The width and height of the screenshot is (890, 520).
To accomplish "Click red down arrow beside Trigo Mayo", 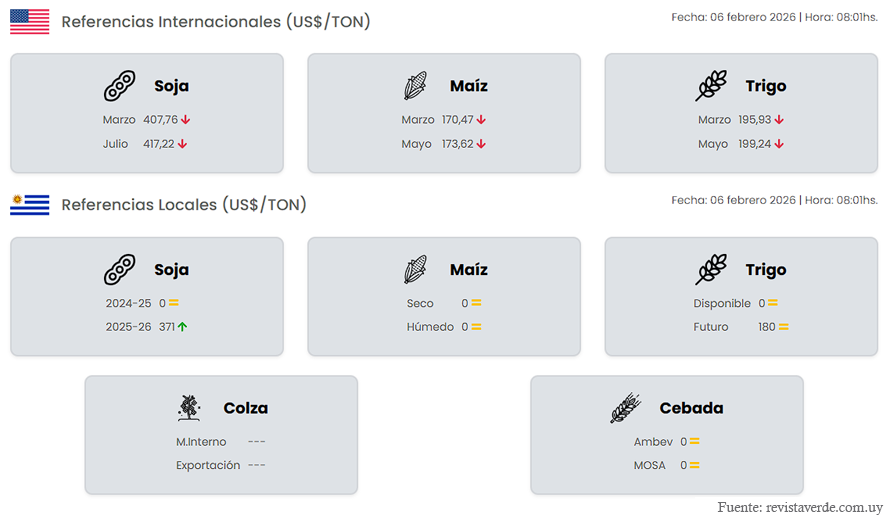I will click(x=779, y=144).
